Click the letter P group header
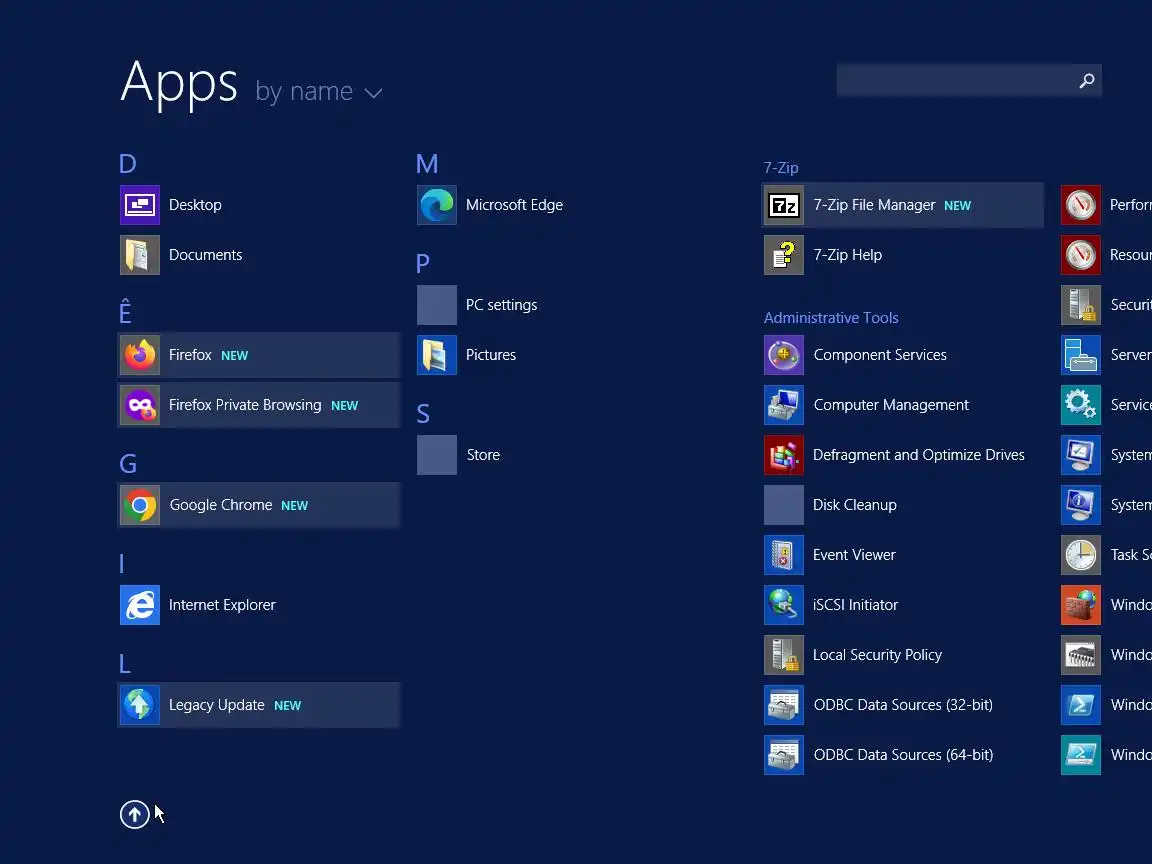The width and height of the screenshot is (1152, 864). click(422, 263)
